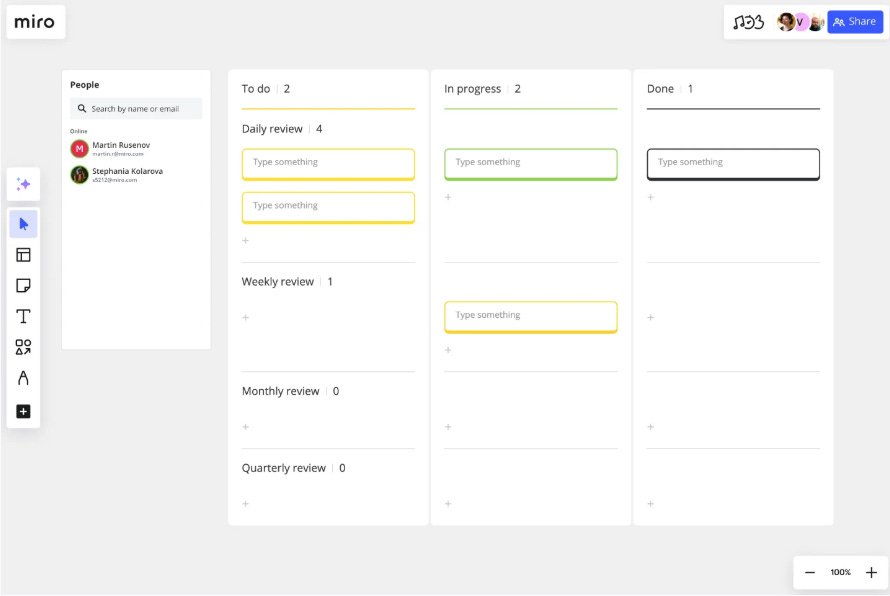Add card to Done Quarterly review
The image size is (890, 596).
click(x=651, y=503)
